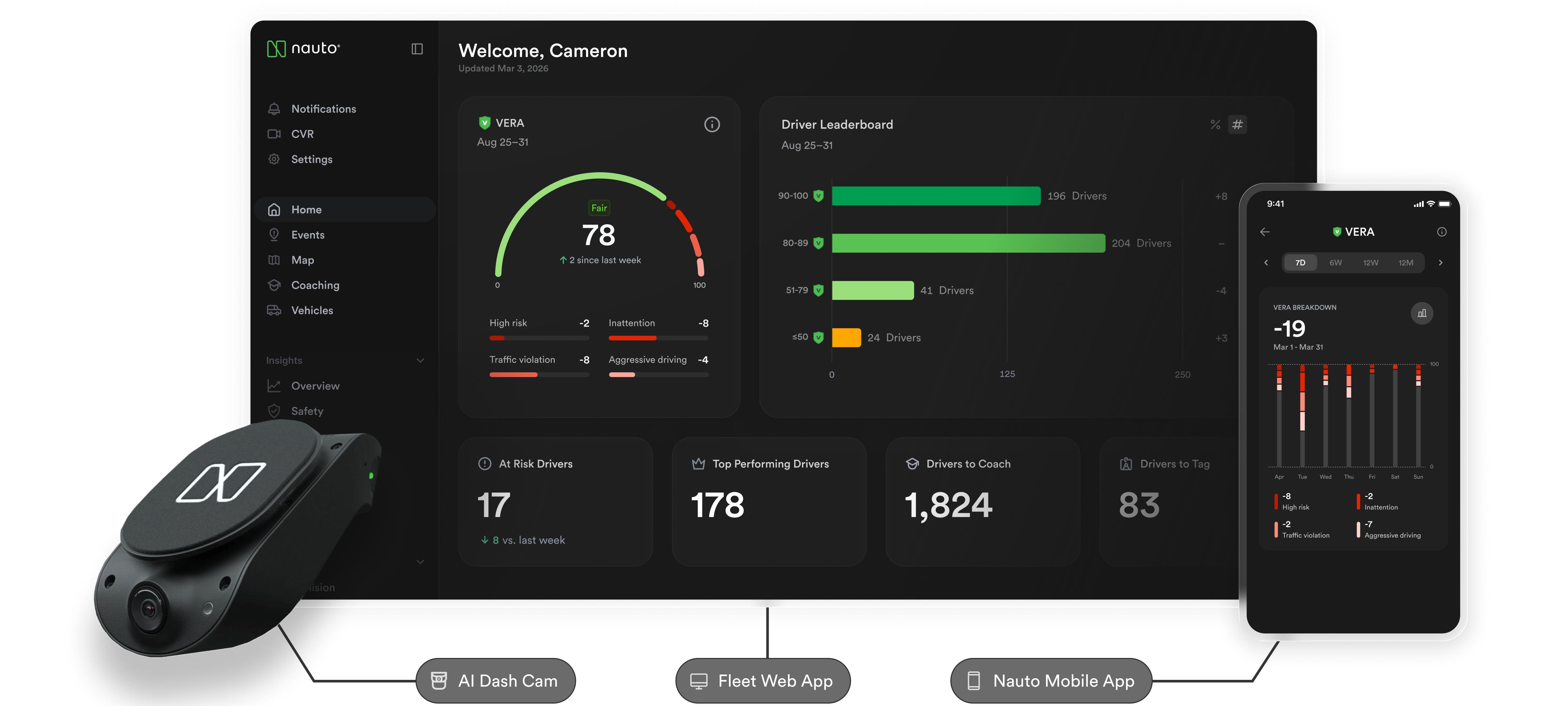Switch leaderboard to number view

click(x=1237, y=125)
